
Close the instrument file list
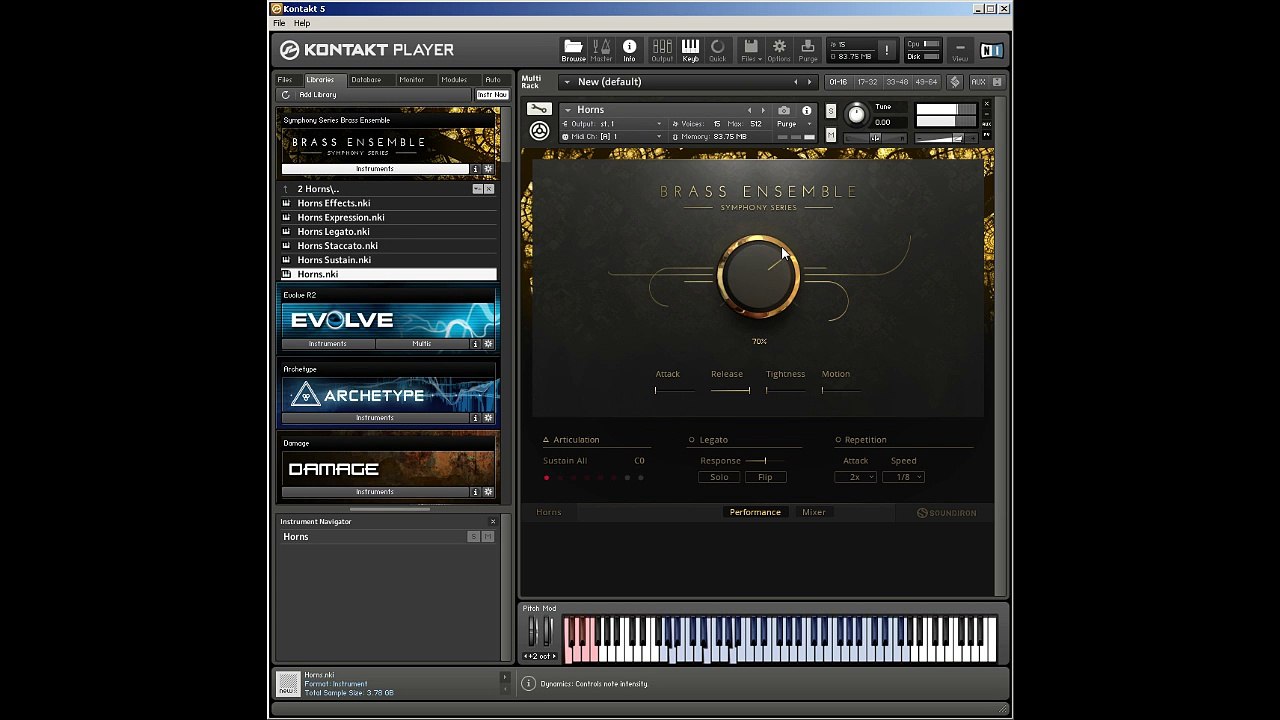(489, 189)
